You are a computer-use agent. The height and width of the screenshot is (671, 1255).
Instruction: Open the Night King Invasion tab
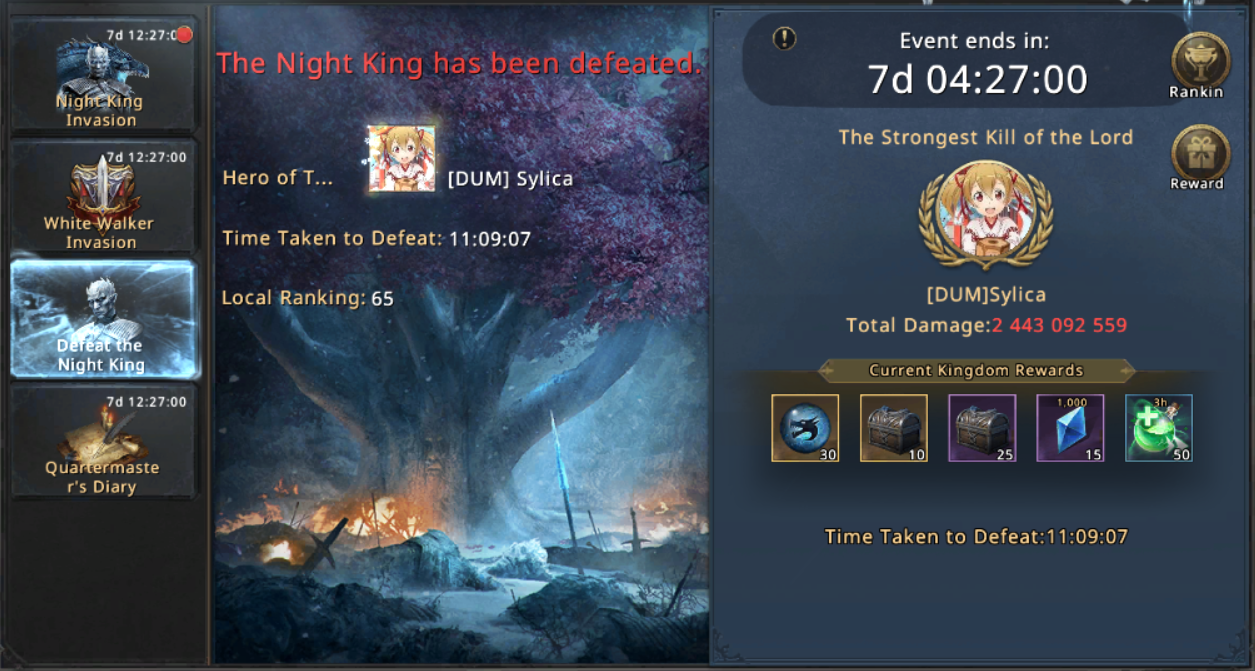pos(104,74)
